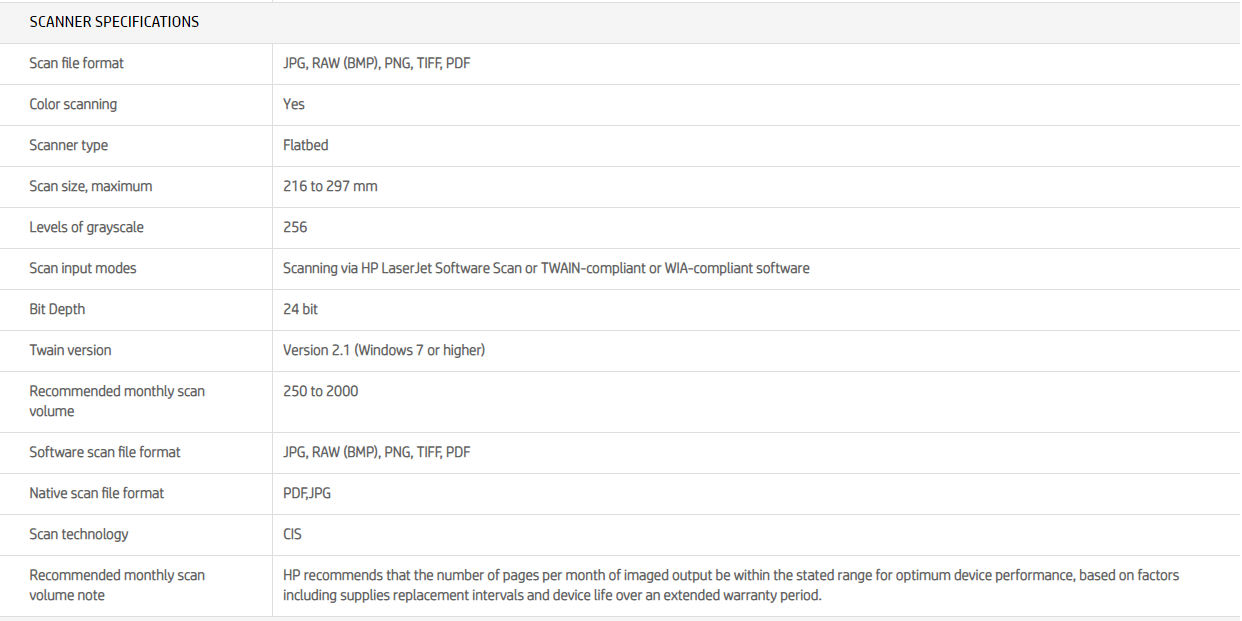Click the 'Native scan file format' label
The image size is (1242, 621).
[x=97, y=493]
